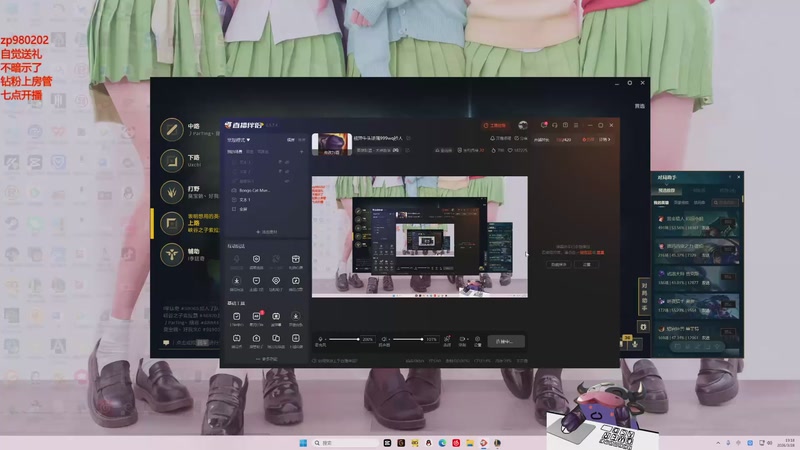800x450 pixels.
Task: Show hidden system tray icons chevron
Action: 718,443
